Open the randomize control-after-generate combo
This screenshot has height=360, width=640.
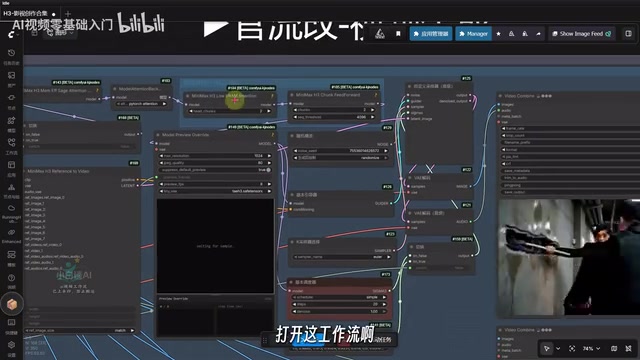click(341, 158)
